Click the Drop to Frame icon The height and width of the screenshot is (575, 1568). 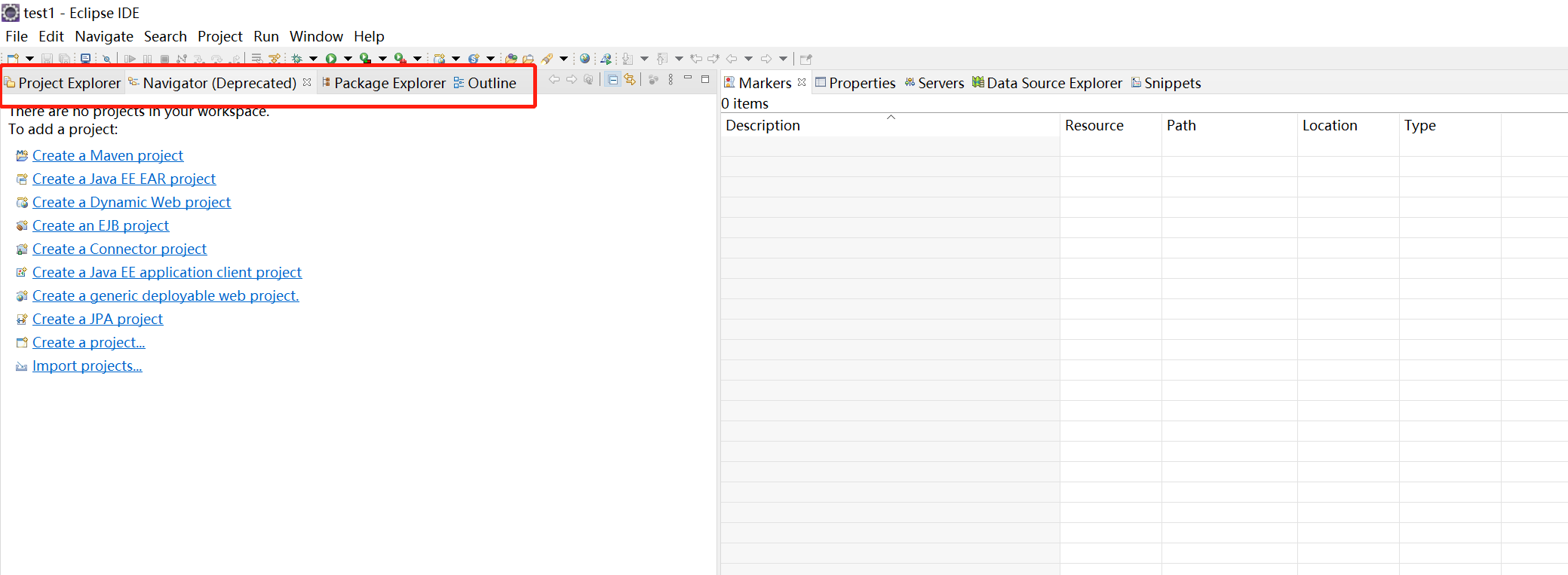click(x=256, y=58)
